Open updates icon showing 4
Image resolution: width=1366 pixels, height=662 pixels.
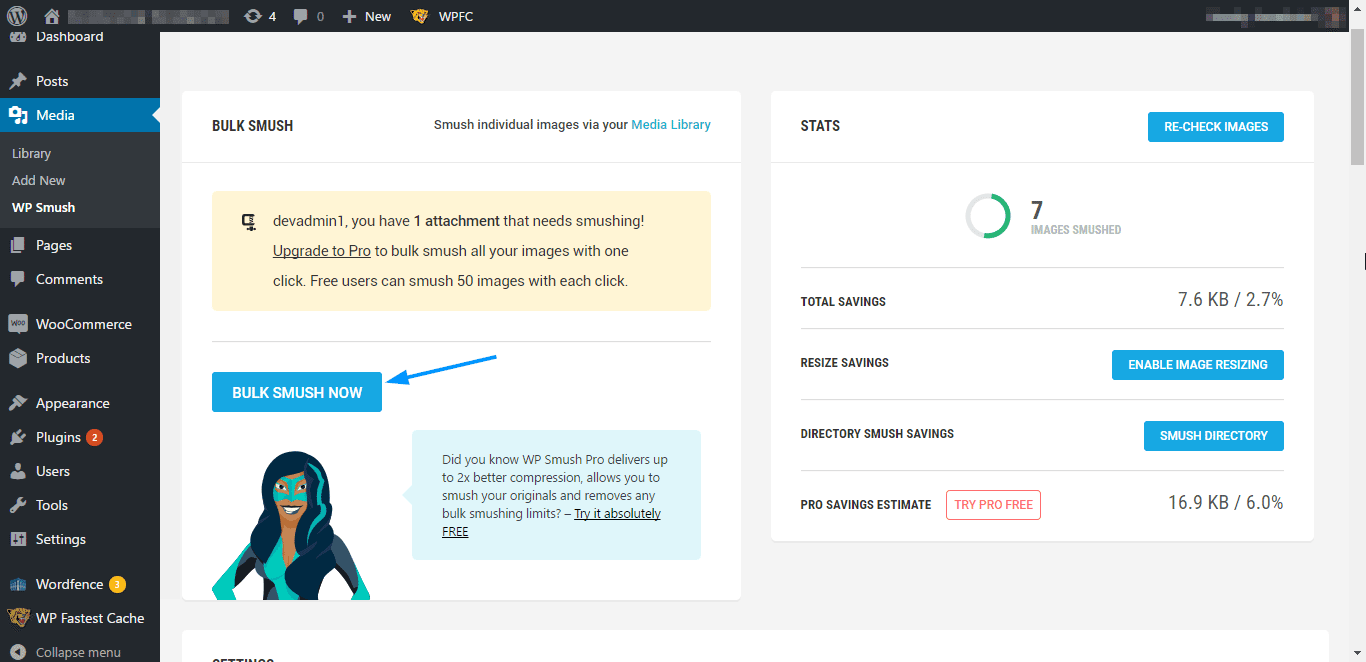pos(253,16)
